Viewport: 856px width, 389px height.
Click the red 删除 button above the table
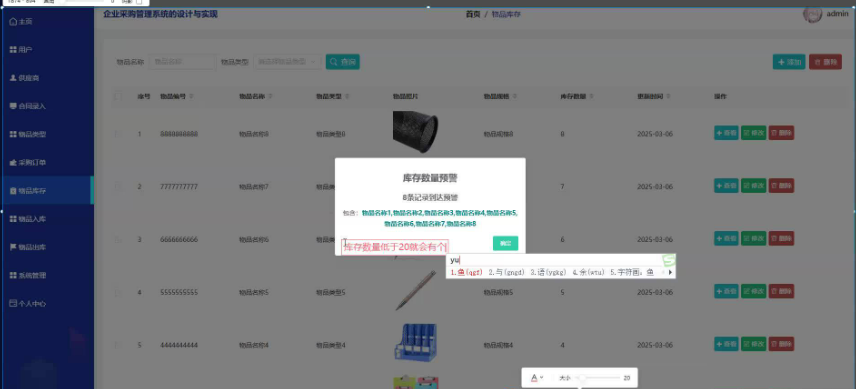click(x=825, y=62)
